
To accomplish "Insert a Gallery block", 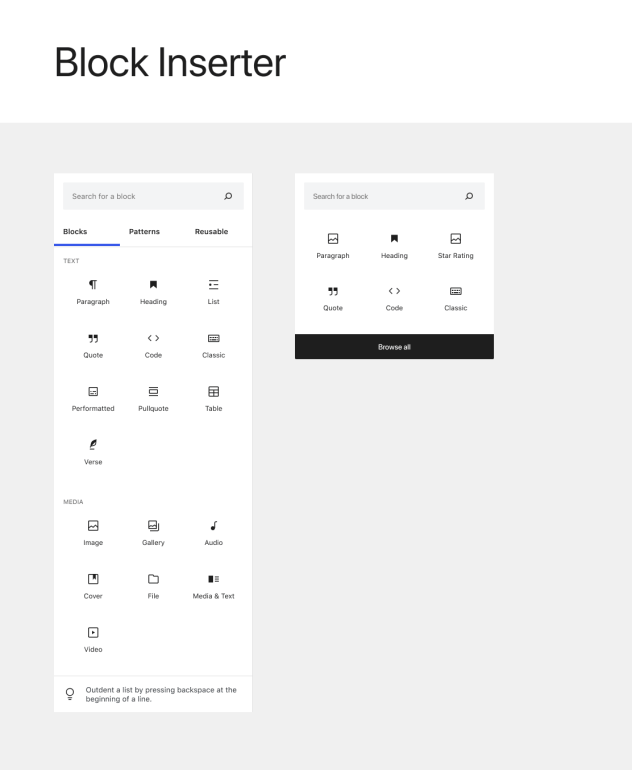I will 153,533.
